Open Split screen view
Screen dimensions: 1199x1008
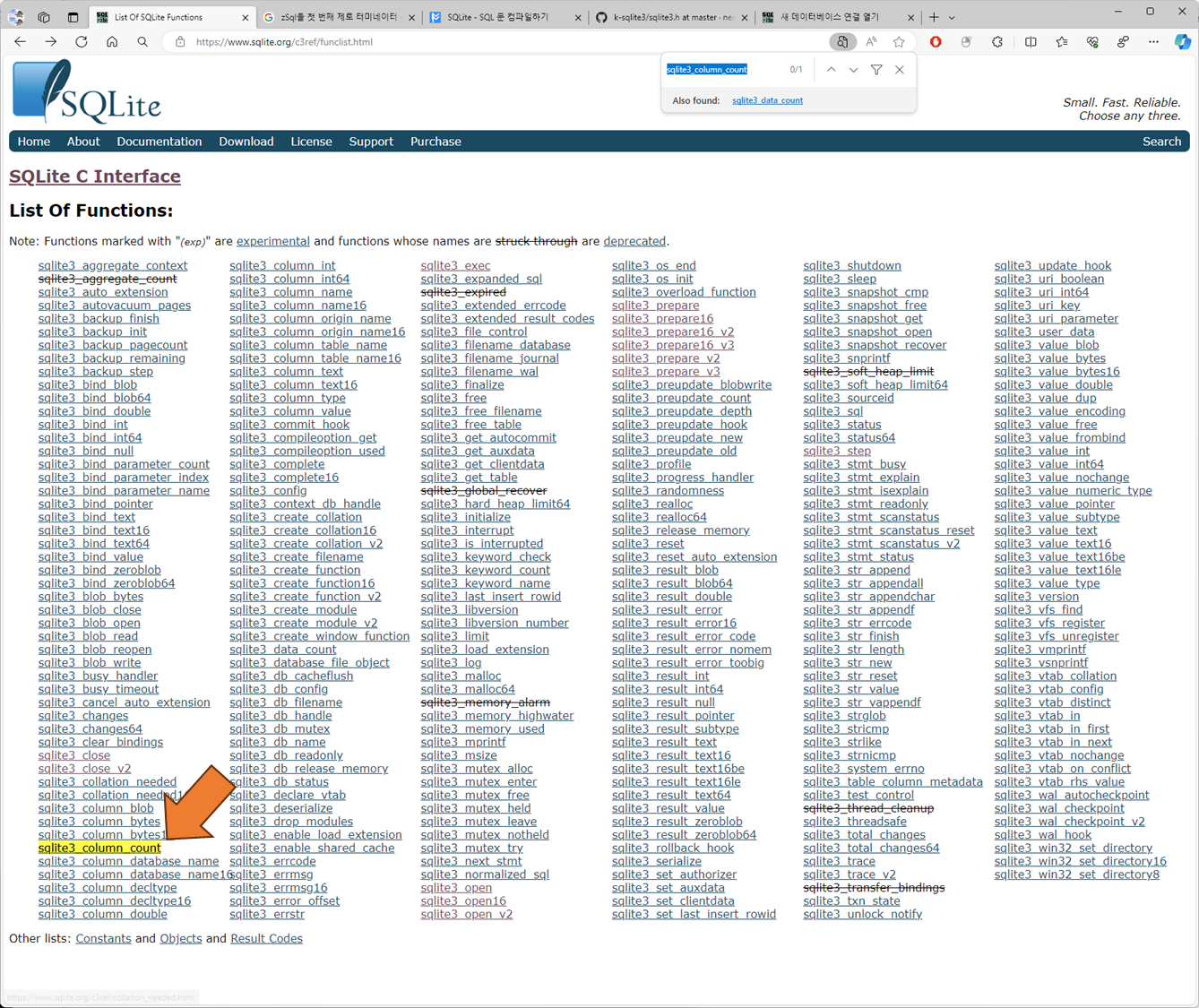(1031, 42)
